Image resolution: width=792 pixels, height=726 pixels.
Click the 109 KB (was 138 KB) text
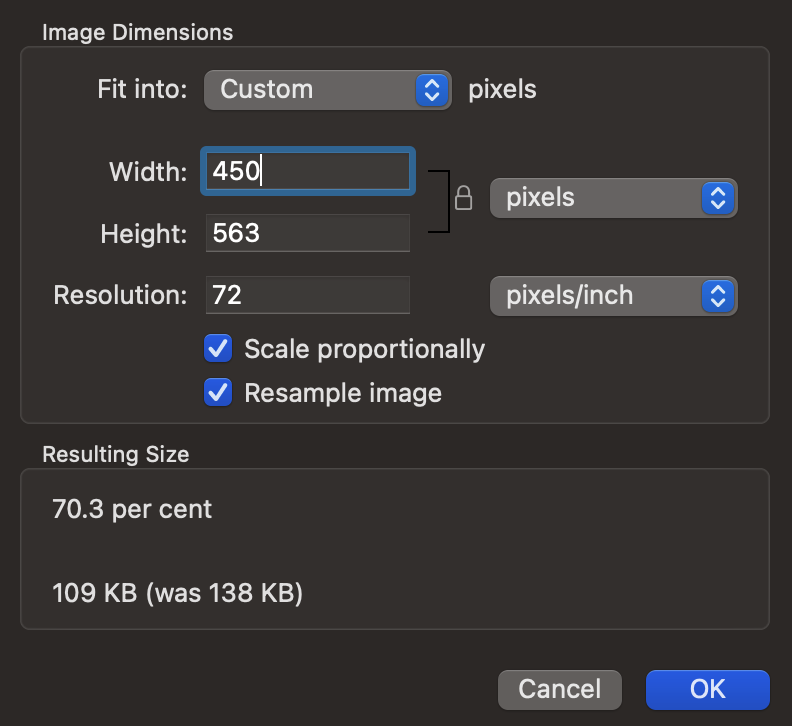[x=177, y=593]
